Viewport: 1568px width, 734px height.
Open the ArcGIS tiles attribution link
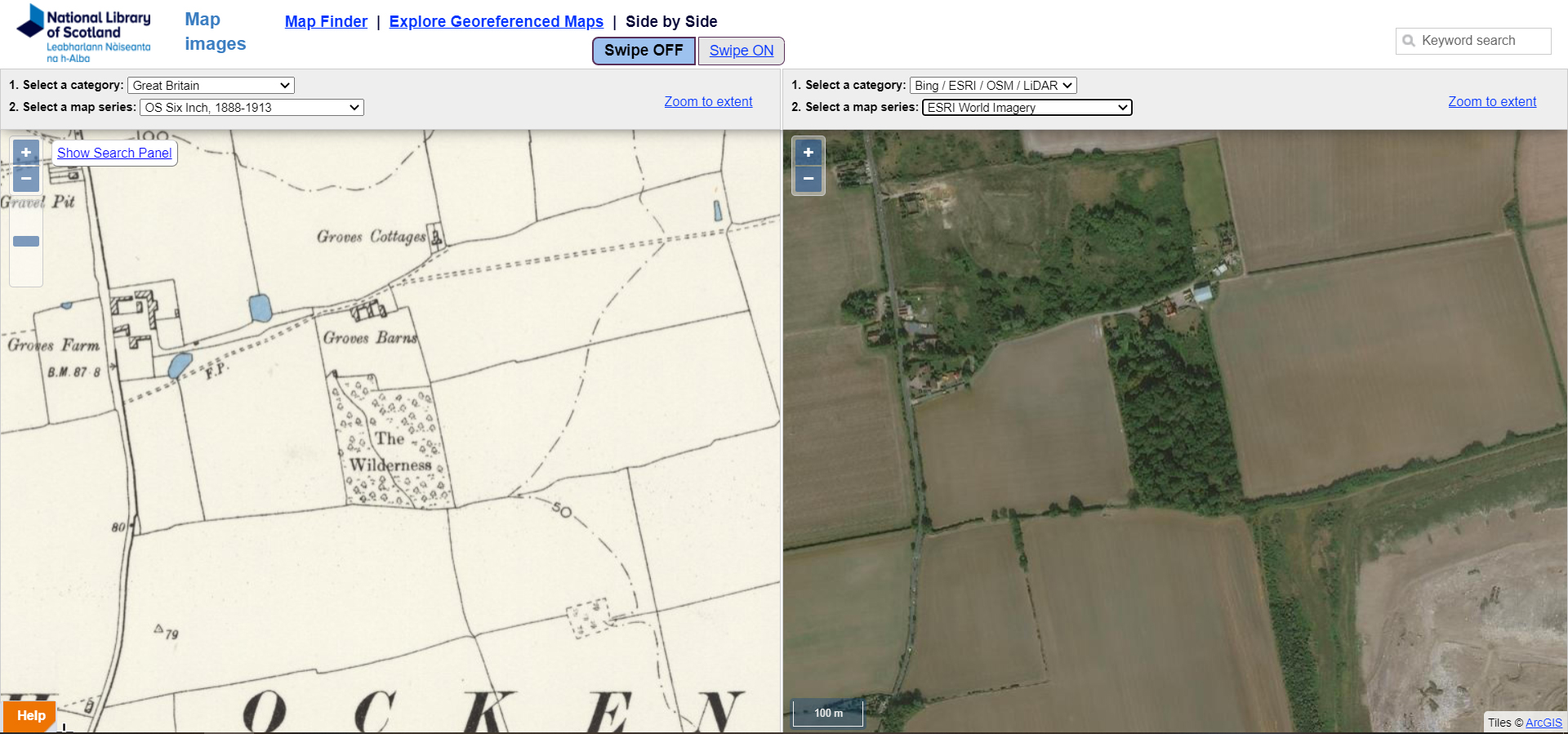1543,723
